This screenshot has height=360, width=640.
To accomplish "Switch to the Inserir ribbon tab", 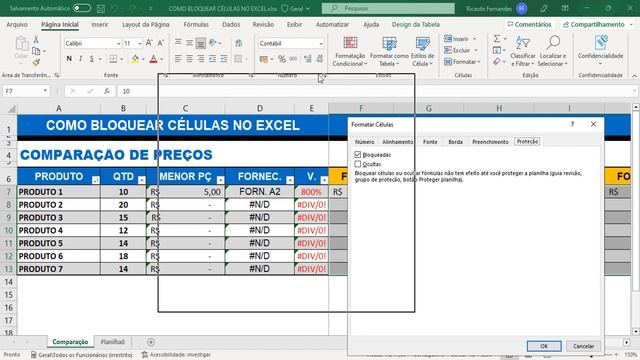I will 100,24.
